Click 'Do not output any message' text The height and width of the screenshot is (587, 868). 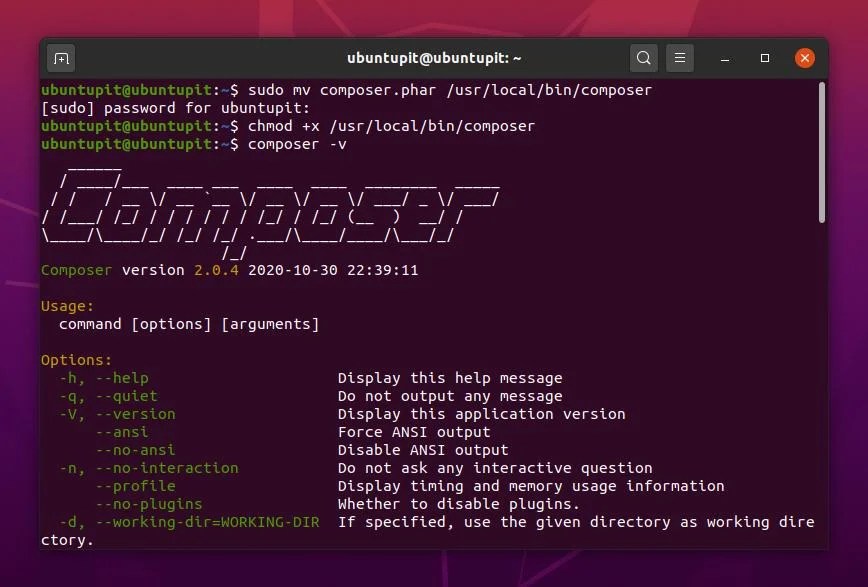tap(450, 396)
